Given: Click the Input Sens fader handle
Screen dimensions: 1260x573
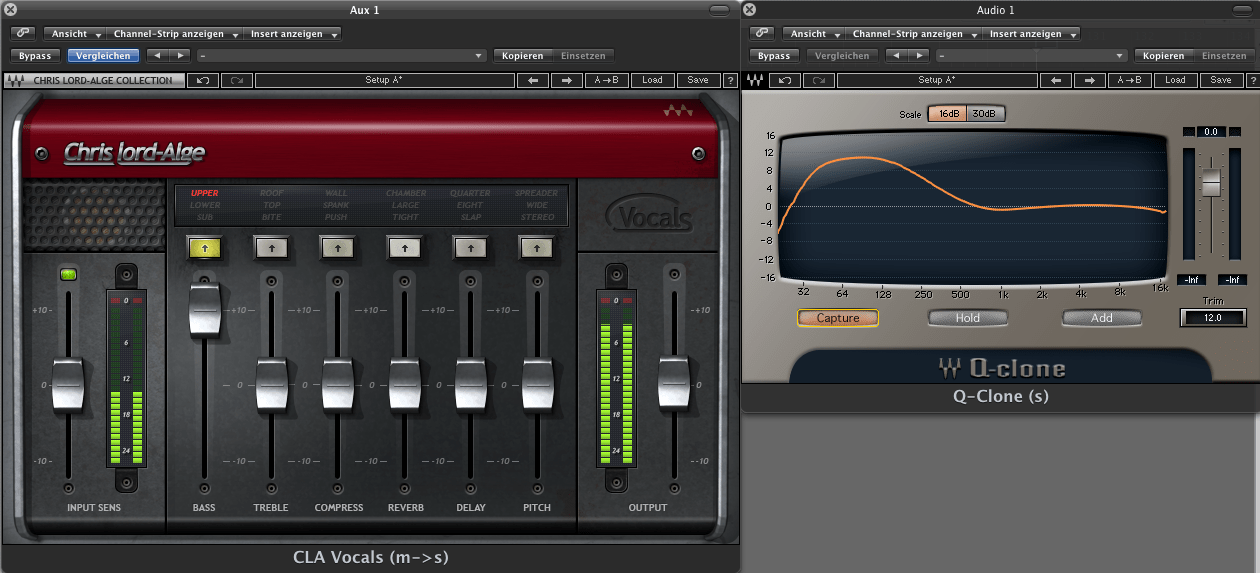Looking at the screenshot, I should (x=68, y=385).
